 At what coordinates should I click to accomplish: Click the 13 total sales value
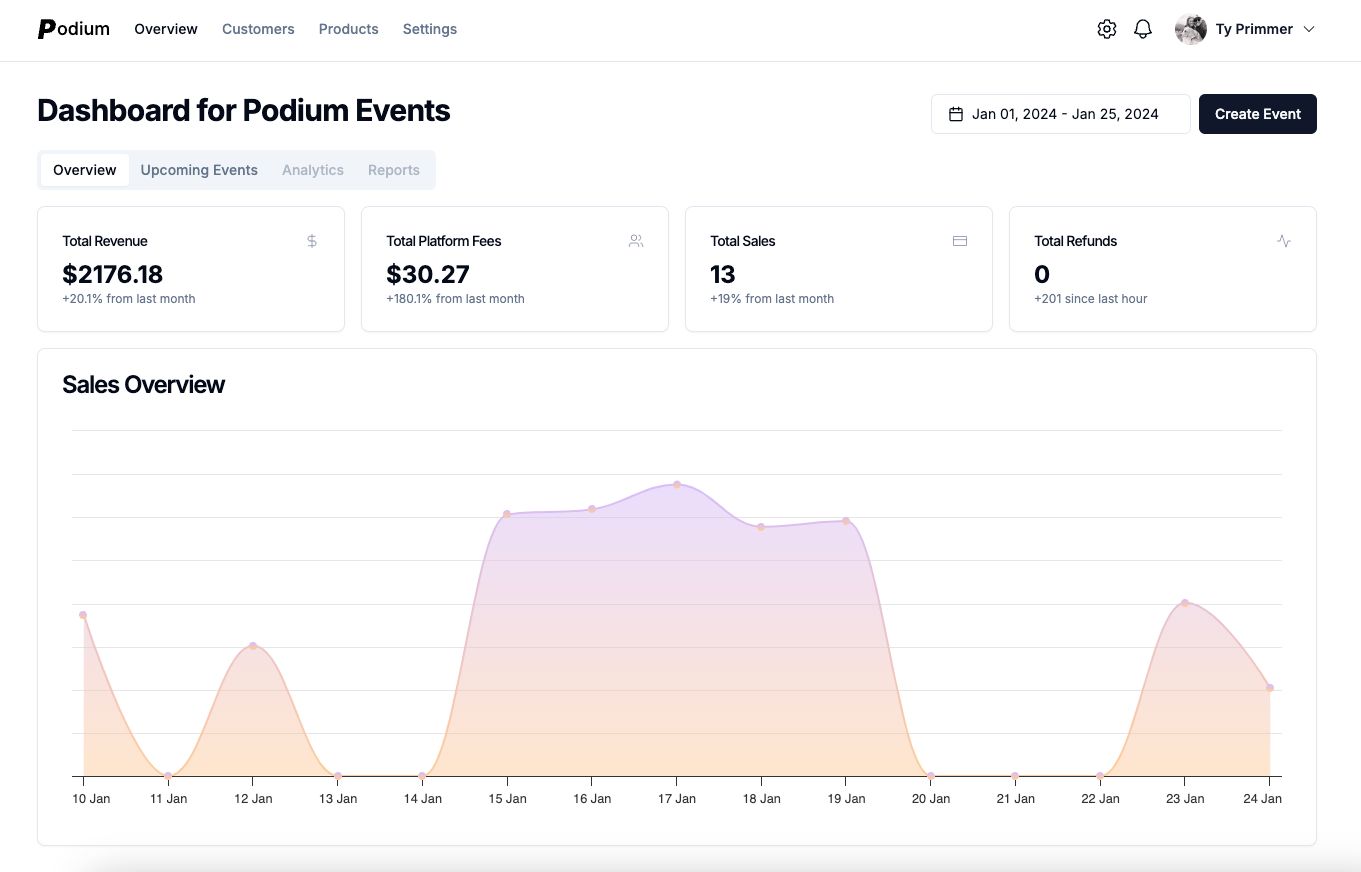tap(723, 274)
